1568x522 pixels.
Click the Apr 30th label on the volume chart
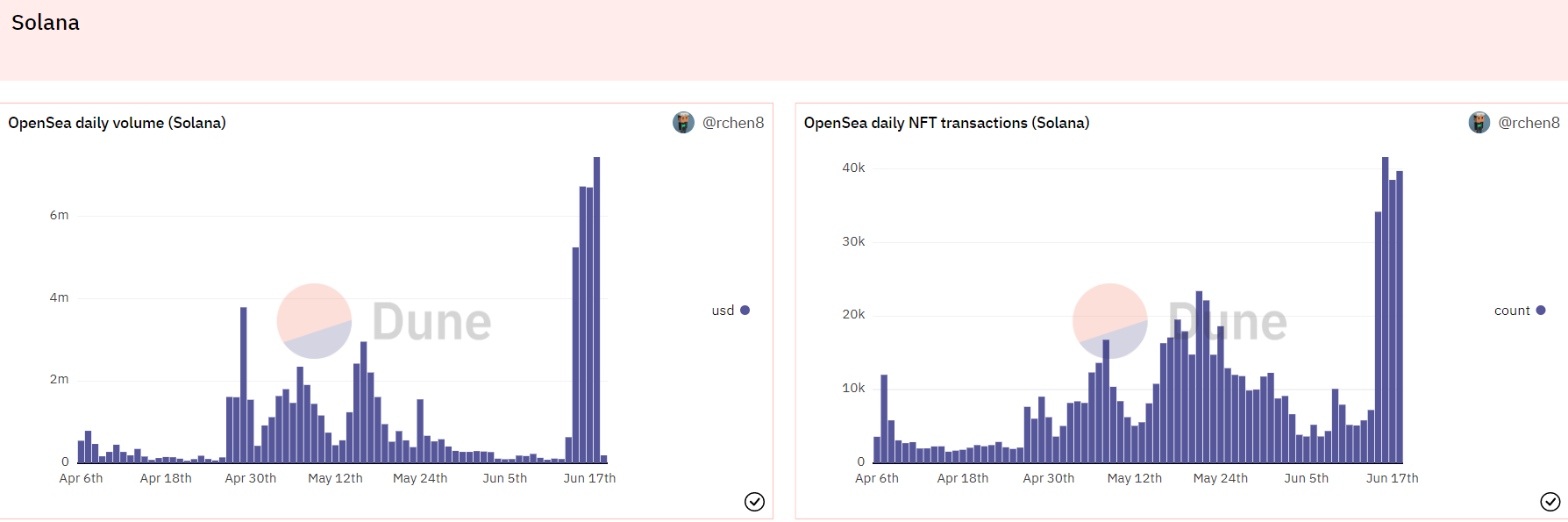pos(251,478)
